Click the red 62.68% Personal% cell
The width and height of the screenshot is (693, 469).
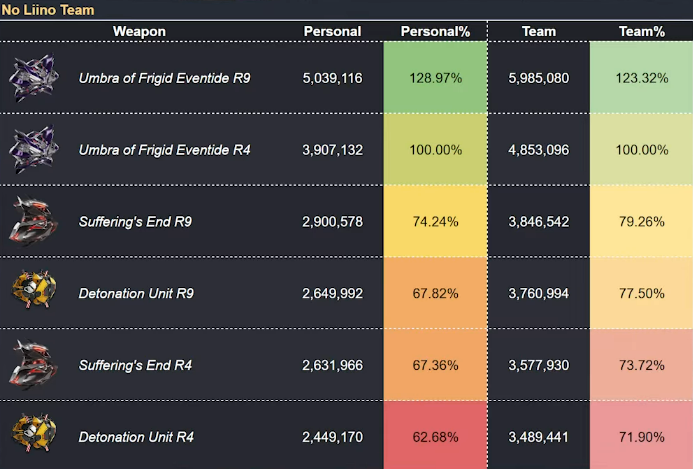pyautogui.click(x=435, y=437)
